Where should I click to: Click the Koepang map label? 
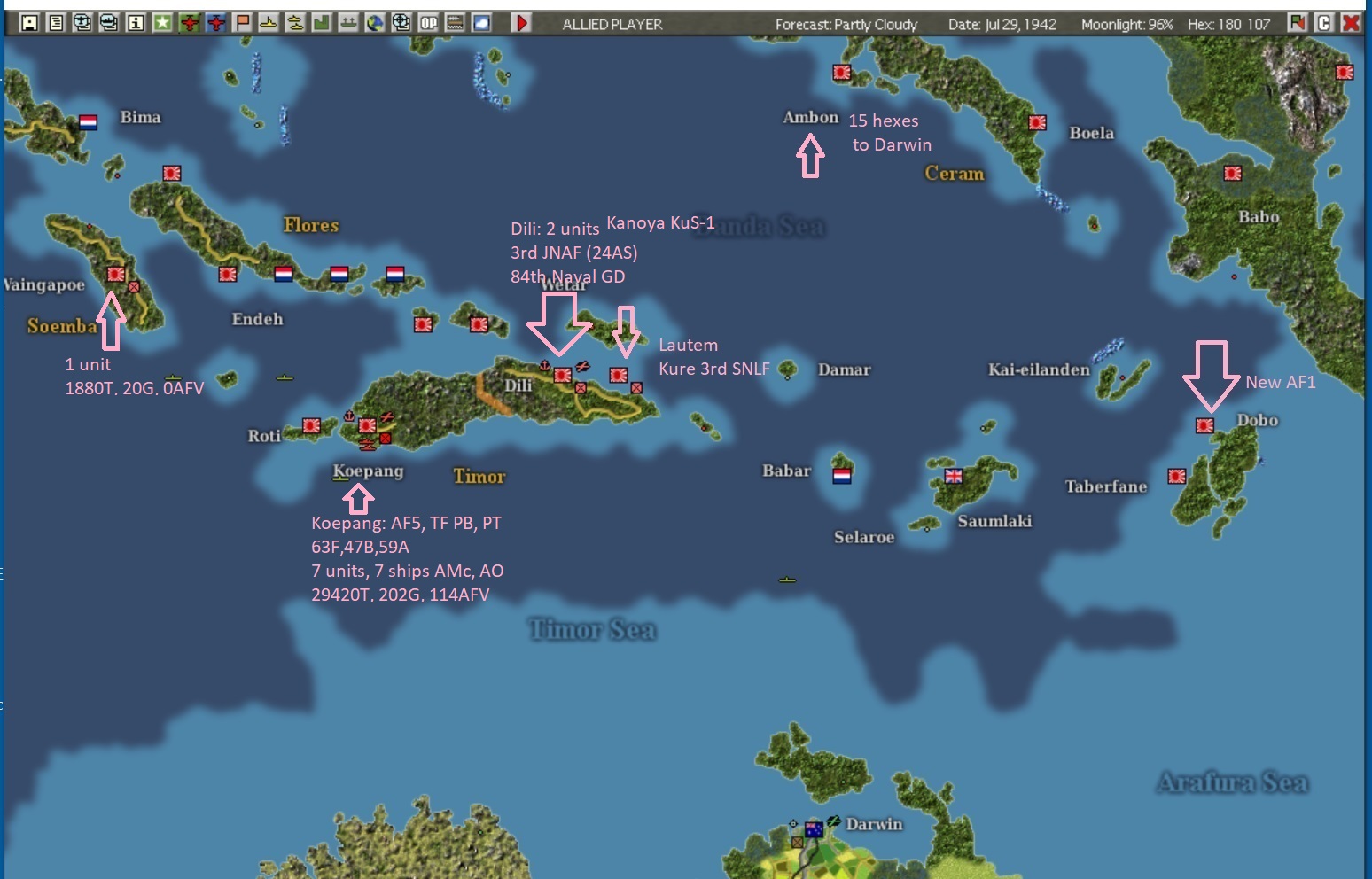pyautogui.click(x=368, y=471)
